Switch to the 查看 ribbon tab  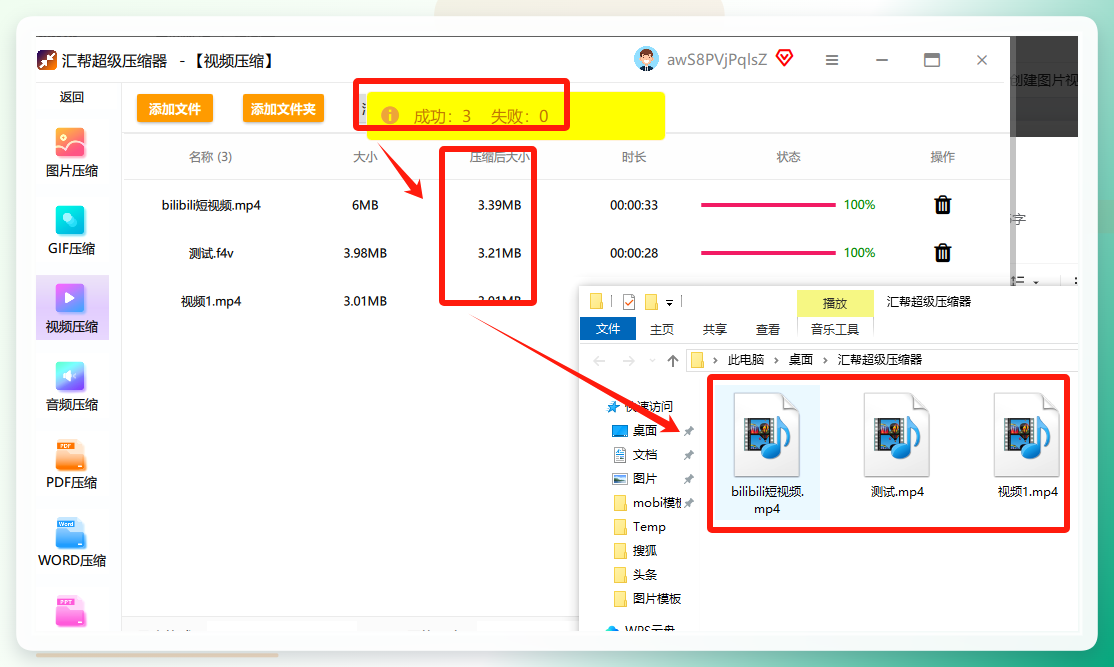point(767,330)
